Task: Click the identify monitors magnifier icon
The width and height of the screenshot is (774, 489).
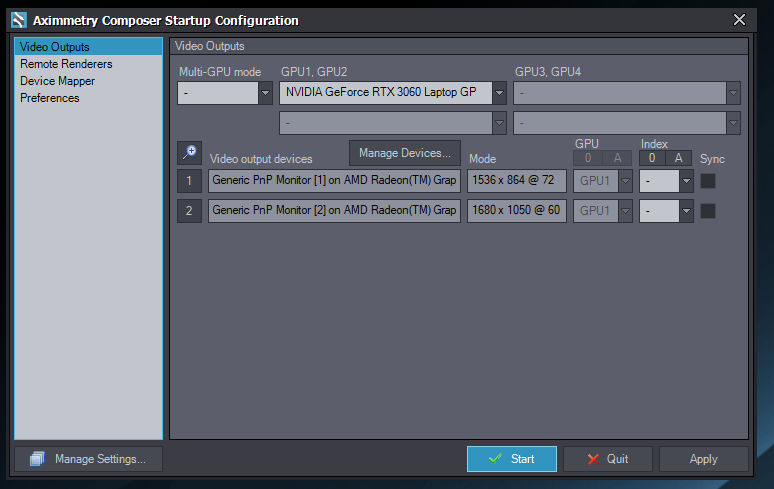Action: tap(190, 153)
